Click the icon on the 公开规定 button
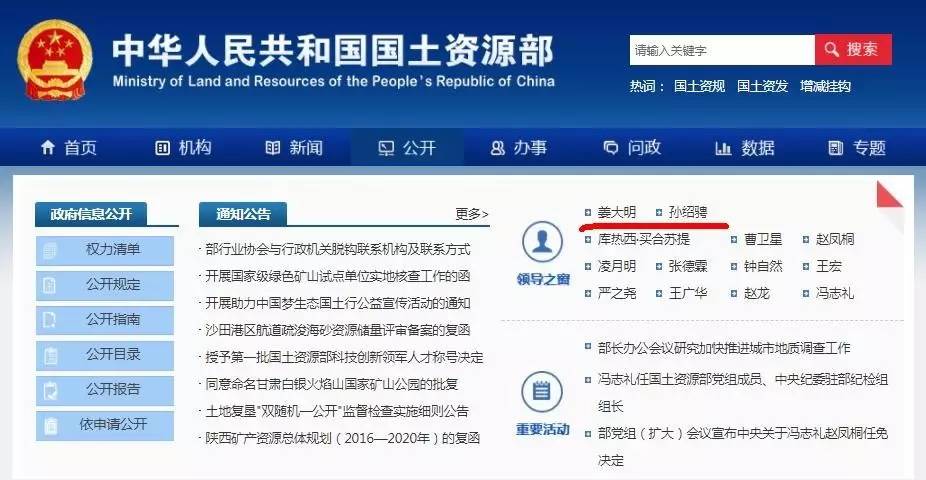The height and width of the screenshot is (480, 926). click(x=50, y=285)
